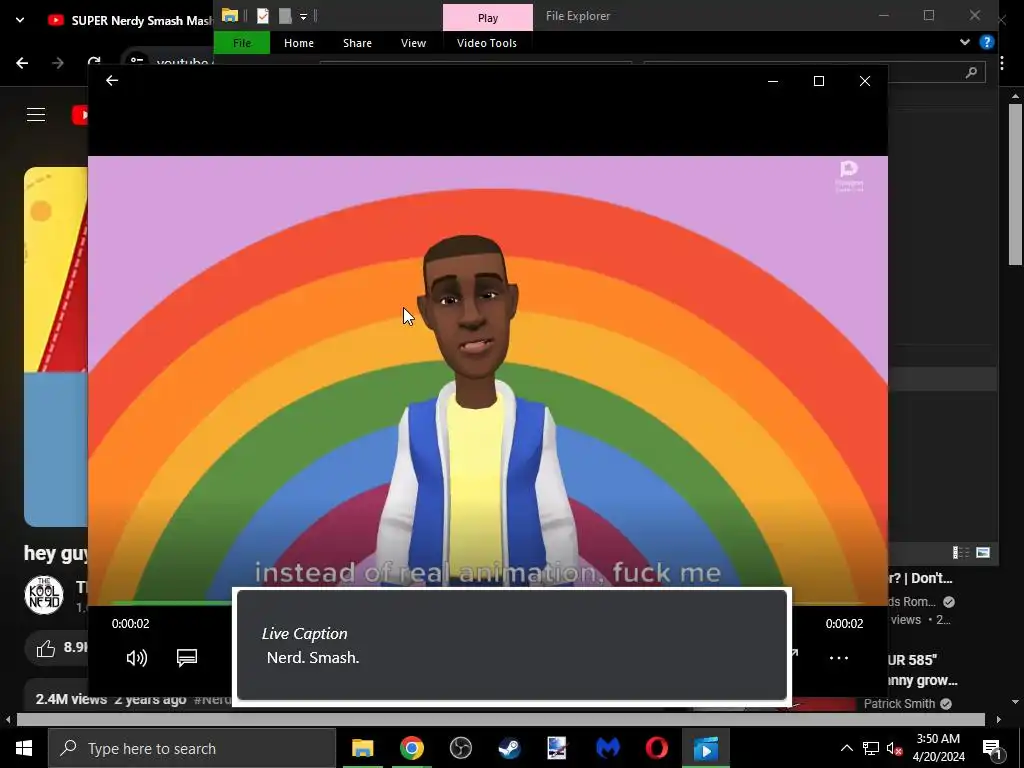Click the File Explorer folder icon in title bar
The height and width of the screenshot is (768, 1024).
point(229,16)
